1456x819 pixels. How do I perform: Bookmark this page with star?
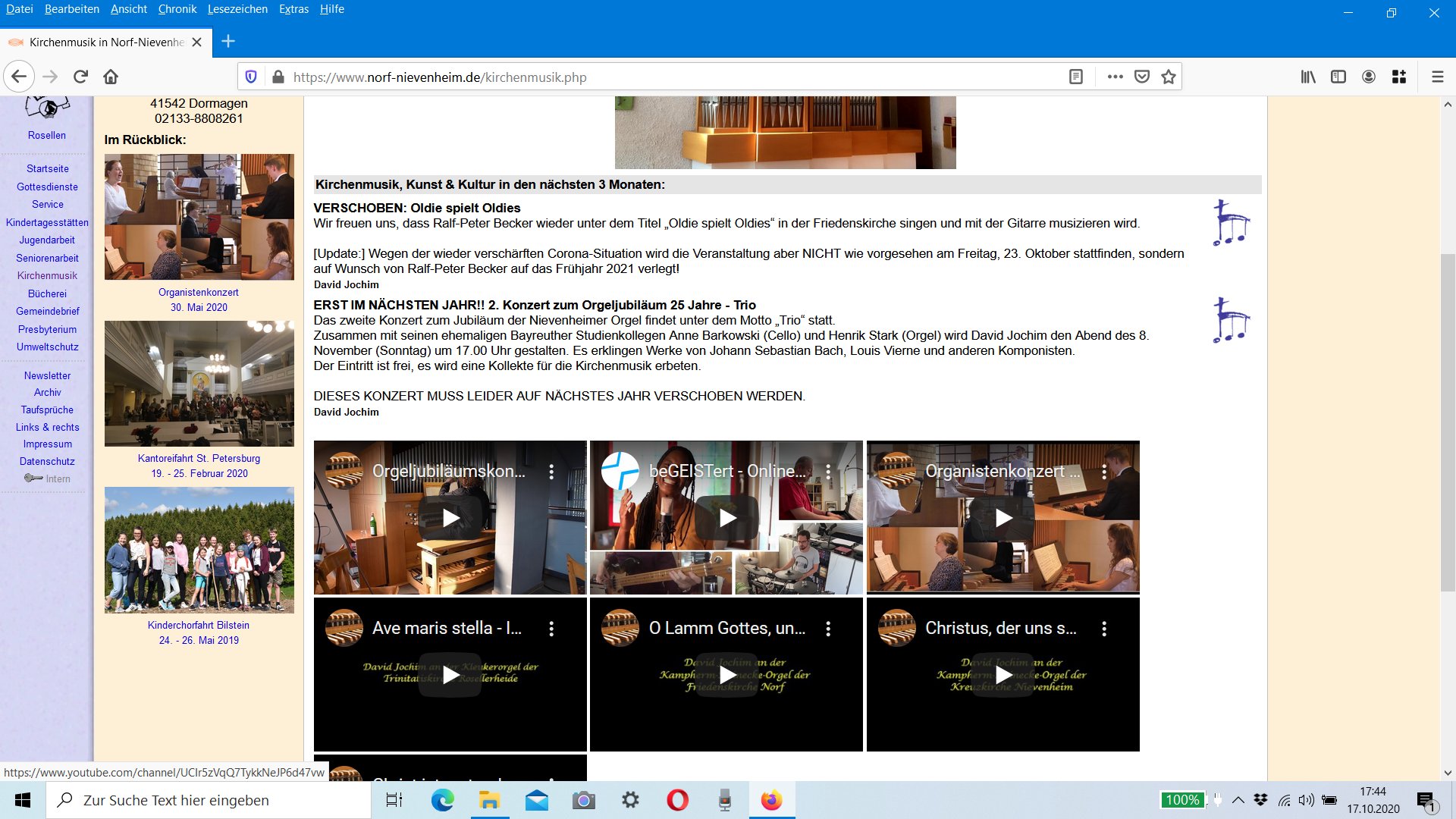click(x=1169, y=77)
